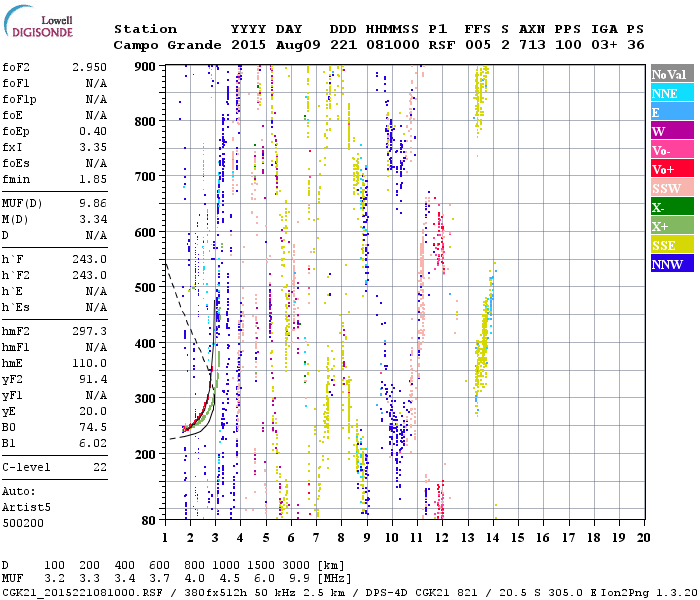The image size is (700, 600).
Task: Click the hmE value 110.0
Action: click(x=89, y=364)
